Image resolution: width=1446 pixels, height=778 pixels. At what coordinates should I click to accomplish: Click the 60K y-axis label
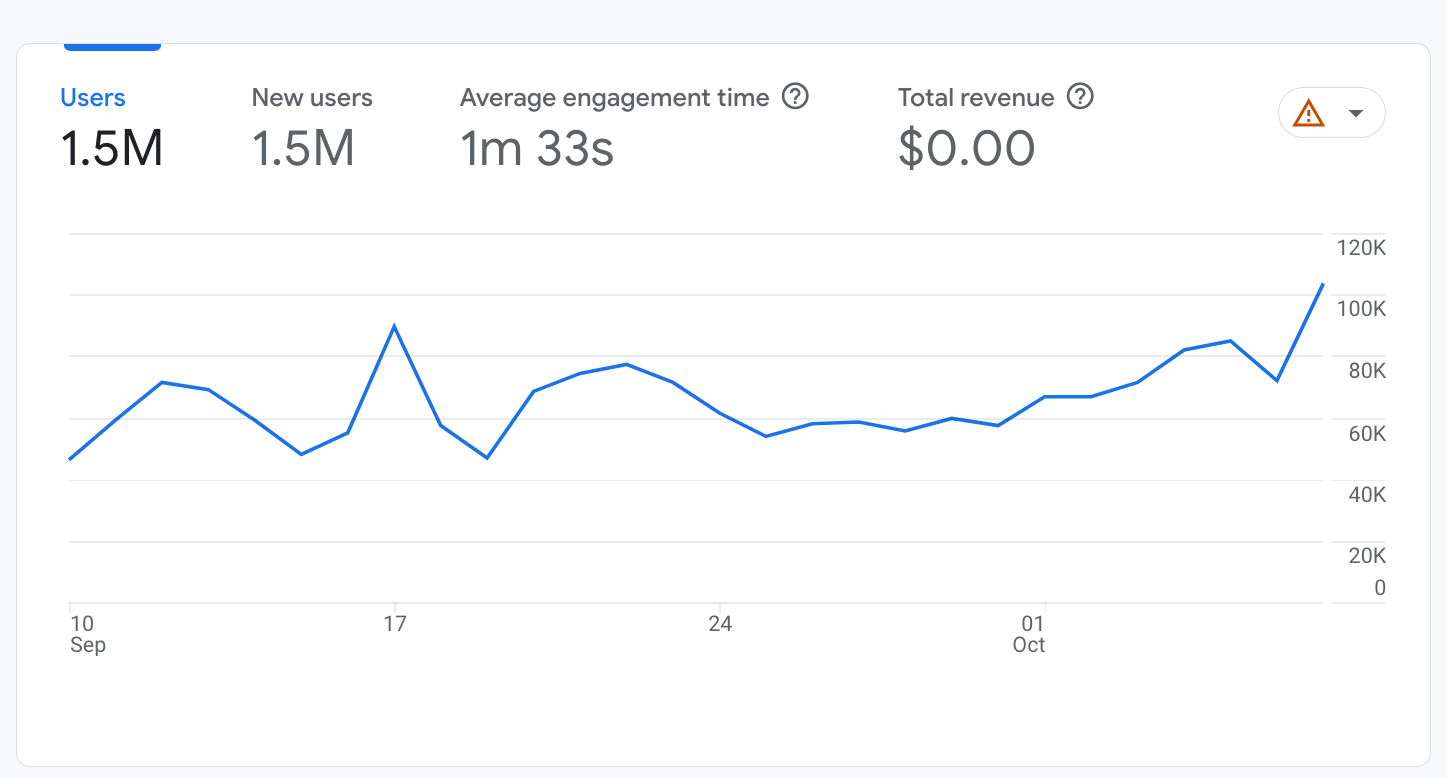click(1366, 434)
